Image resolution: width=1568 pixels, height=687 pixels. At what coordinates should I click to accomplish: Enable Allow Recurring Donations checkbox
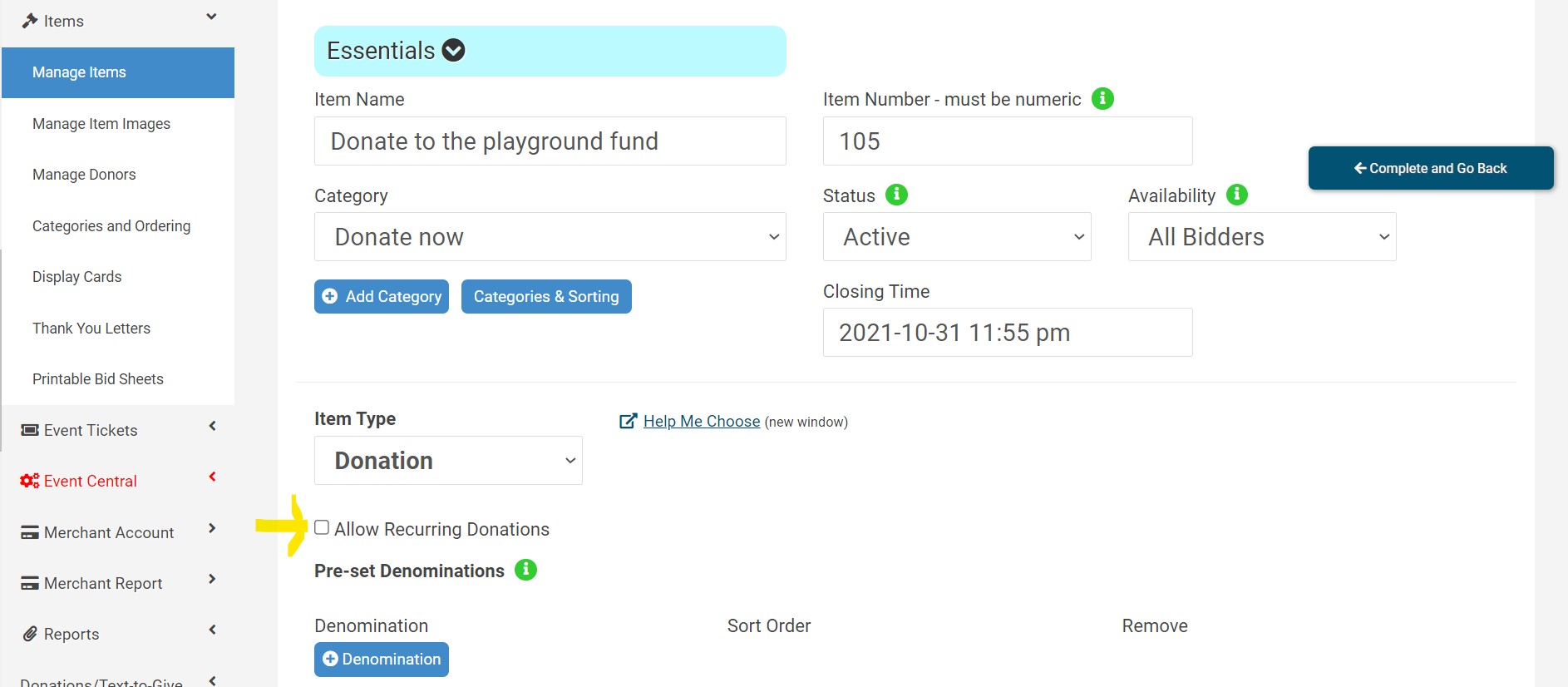322,527
